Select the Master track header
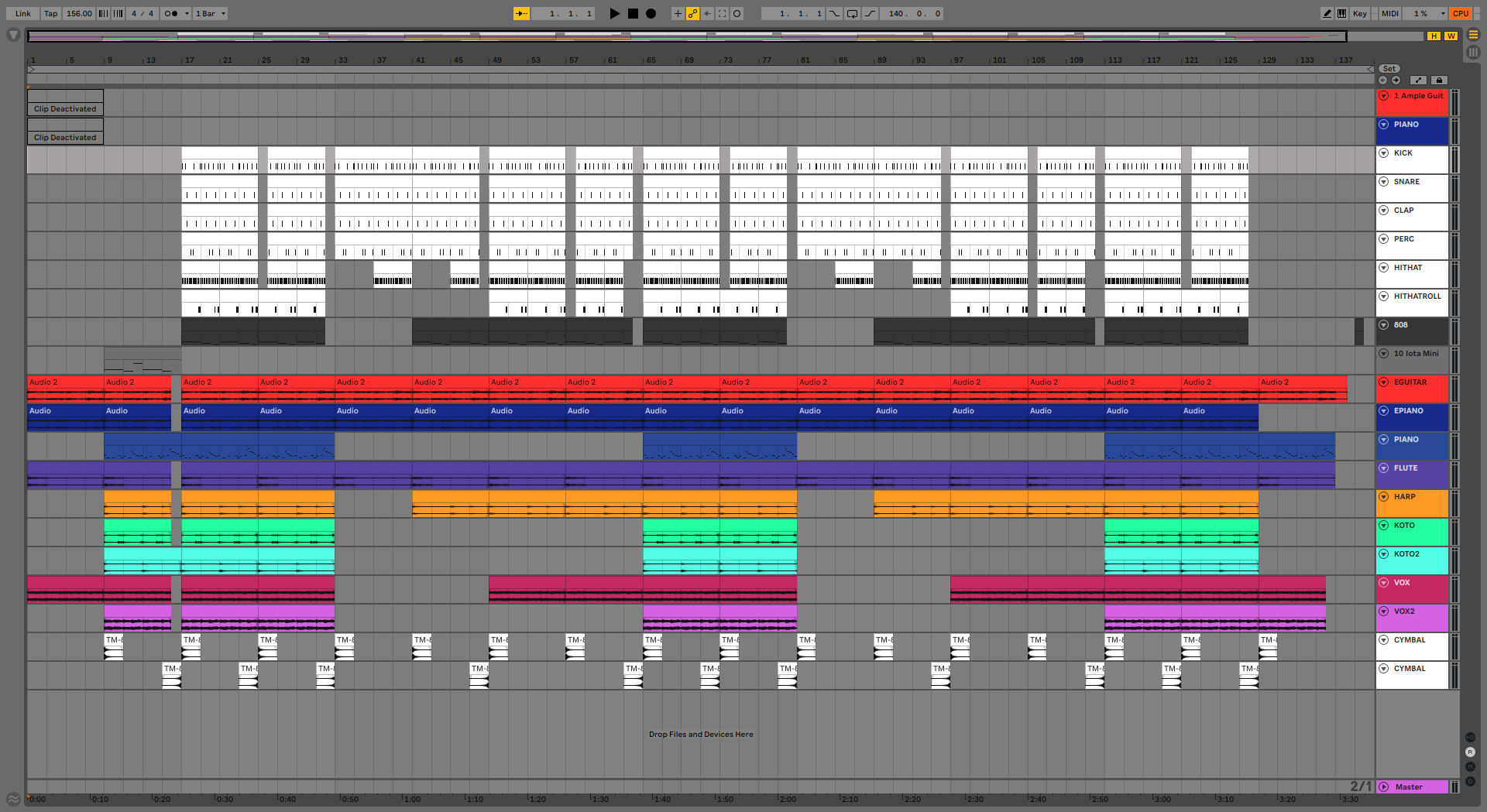1487x812 pixels. tap(1412, 786)
